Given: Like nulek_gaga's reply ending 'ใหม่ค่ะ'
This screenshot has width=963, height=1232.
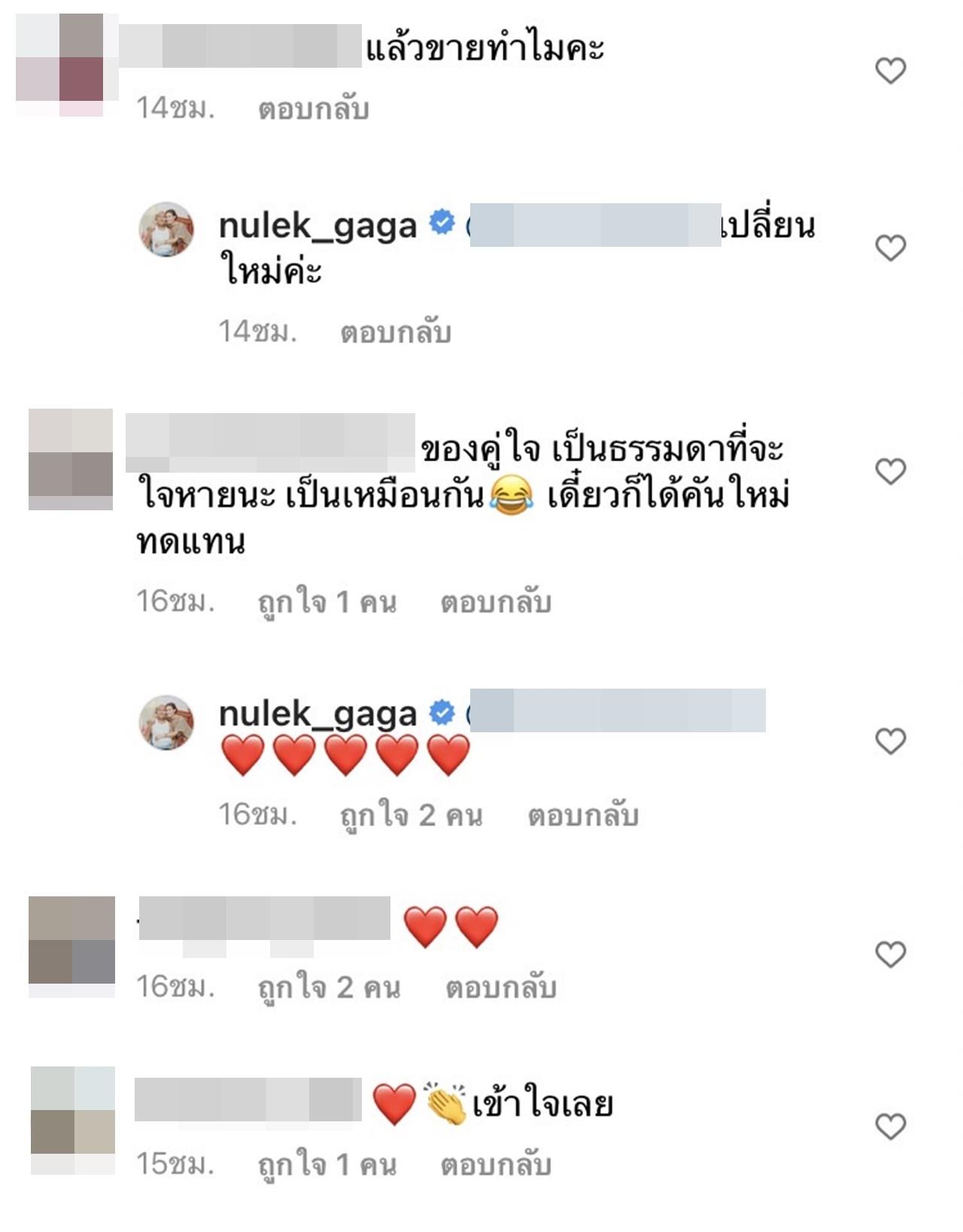Looking at the screenshot, I should point(891,248).
